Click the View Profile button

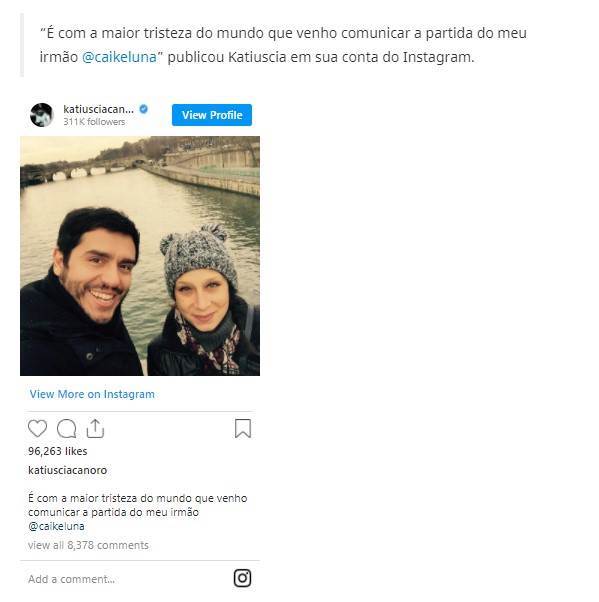tap(212, 115)
